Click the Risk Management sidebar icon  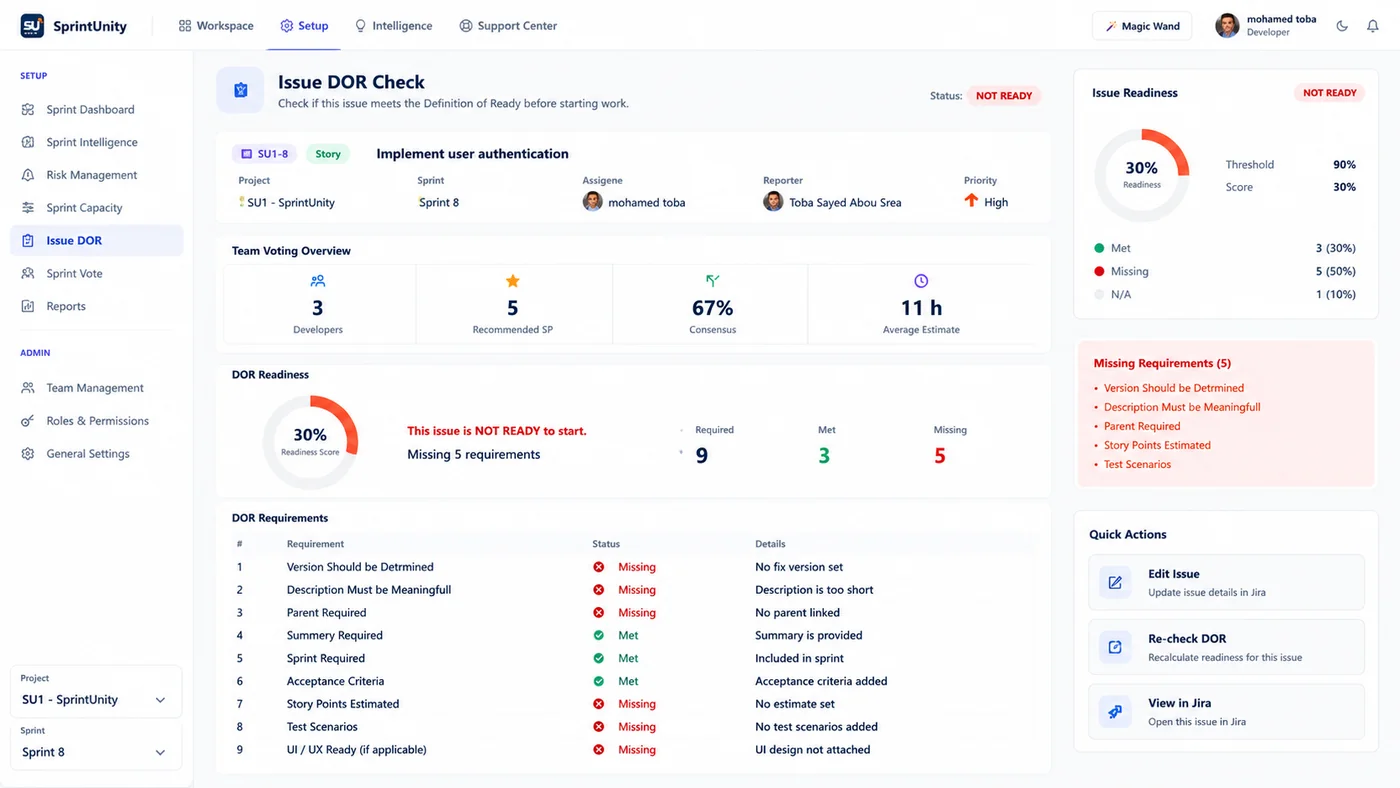pos(28,175)
